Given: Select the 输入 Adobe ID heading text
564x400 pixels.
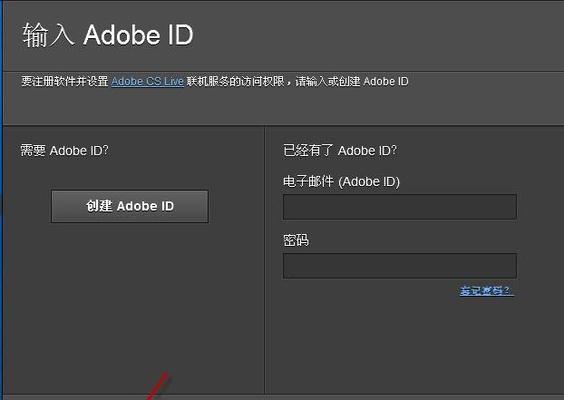Looking at the screenshot, I should [108, 35].
